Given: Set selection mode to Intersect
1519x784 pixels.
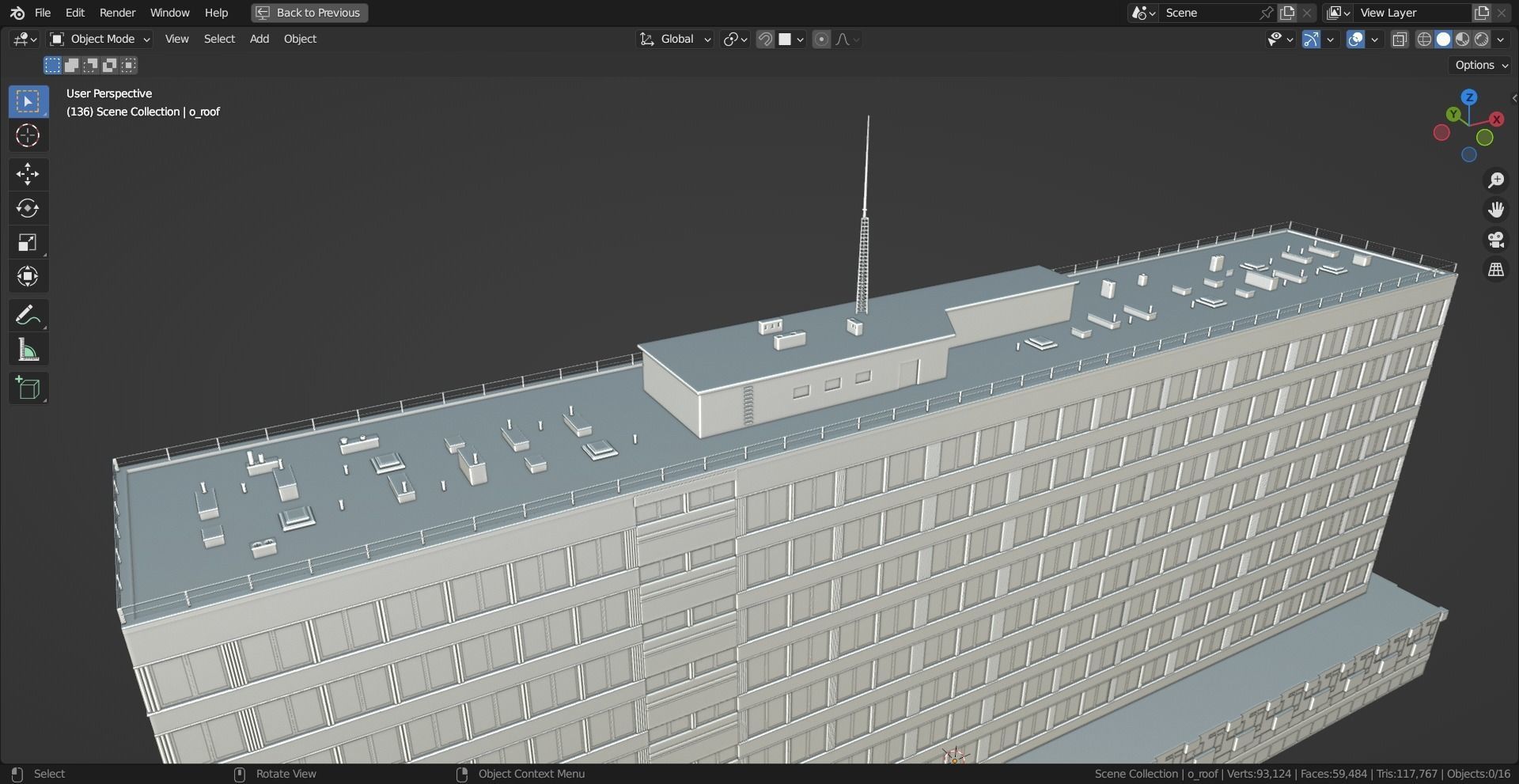Looking at the screenshot, I should pos(129,65).
